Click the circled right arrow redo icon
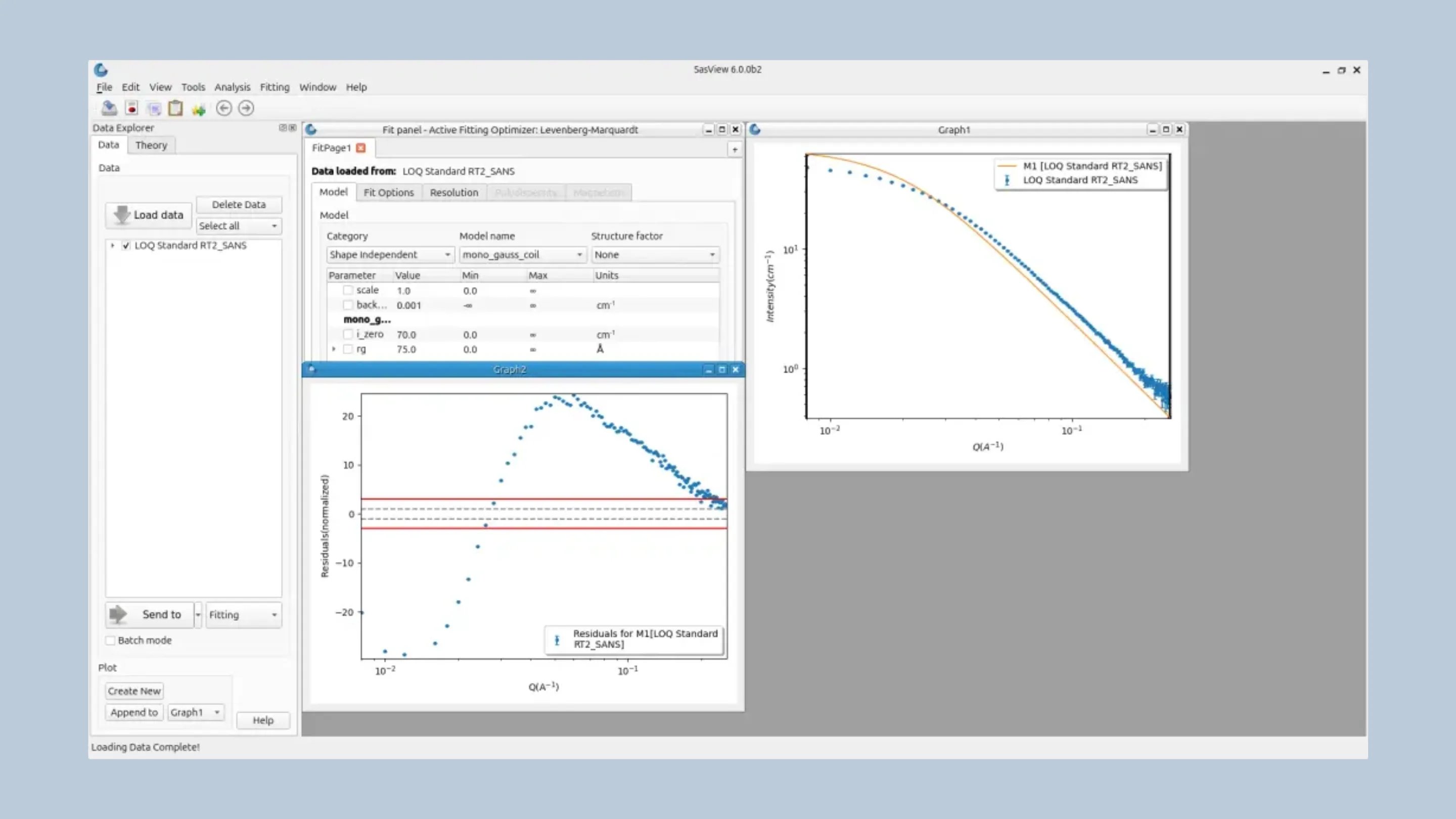Screen dimensions: 1456x819 (246, 108)
